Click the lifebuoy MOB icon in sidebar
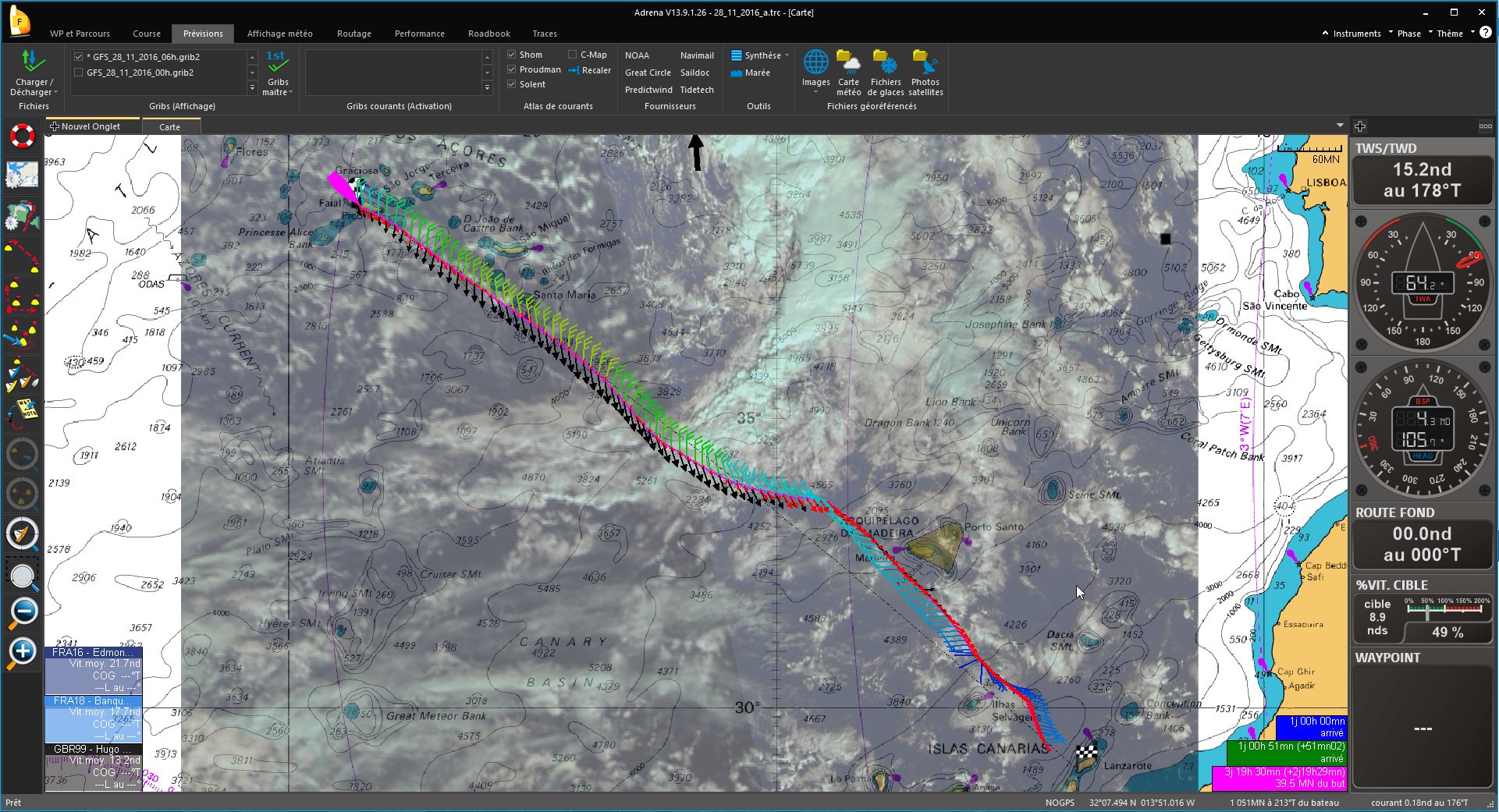Image resolution: width=1499 pixels, height=812 pixels. [23, 136]
